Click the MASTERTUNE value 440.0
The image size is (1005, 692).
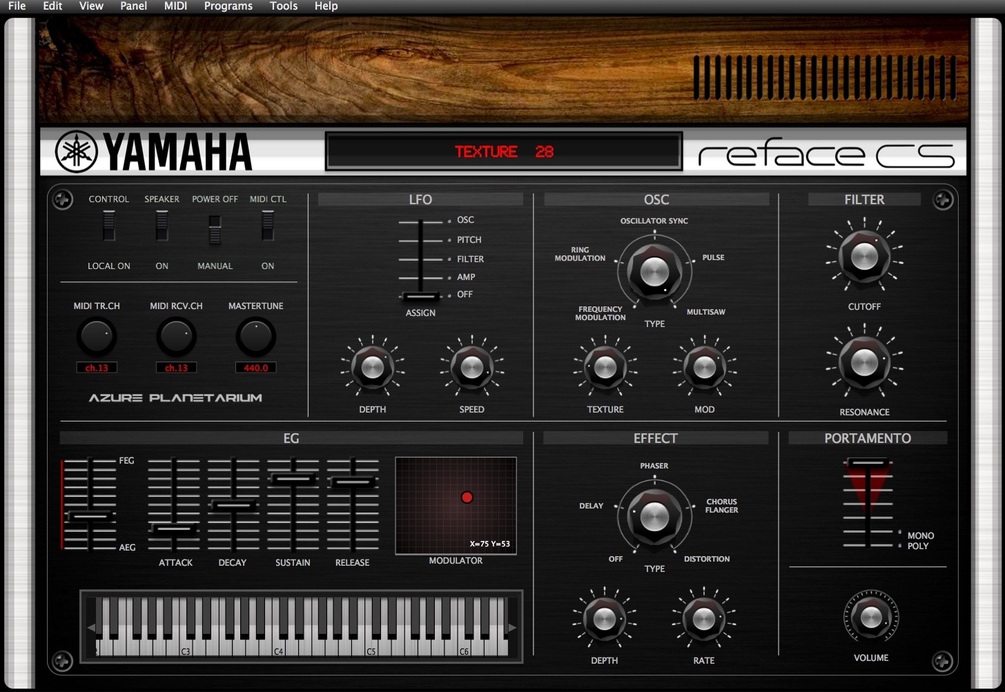pyautogui.click(x=256, y=368)
